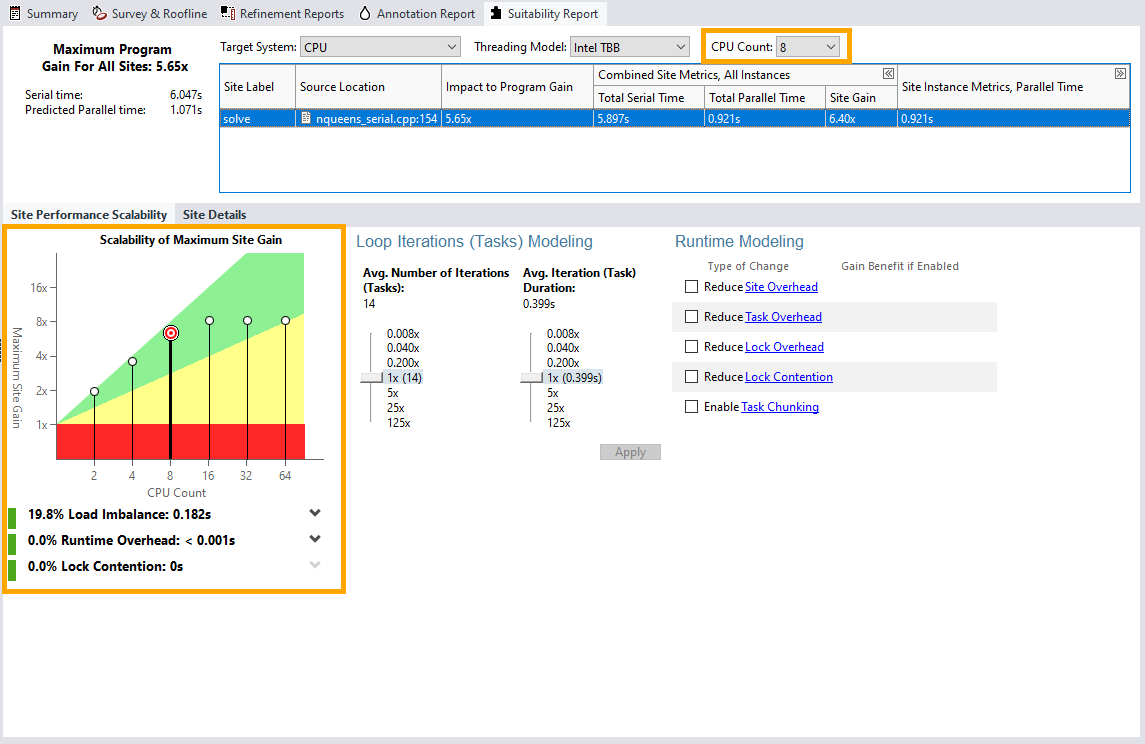Expand the Site Instance Metrics column group
The width and height of the screenshot is (1145, 744).
pos(1120,74)
